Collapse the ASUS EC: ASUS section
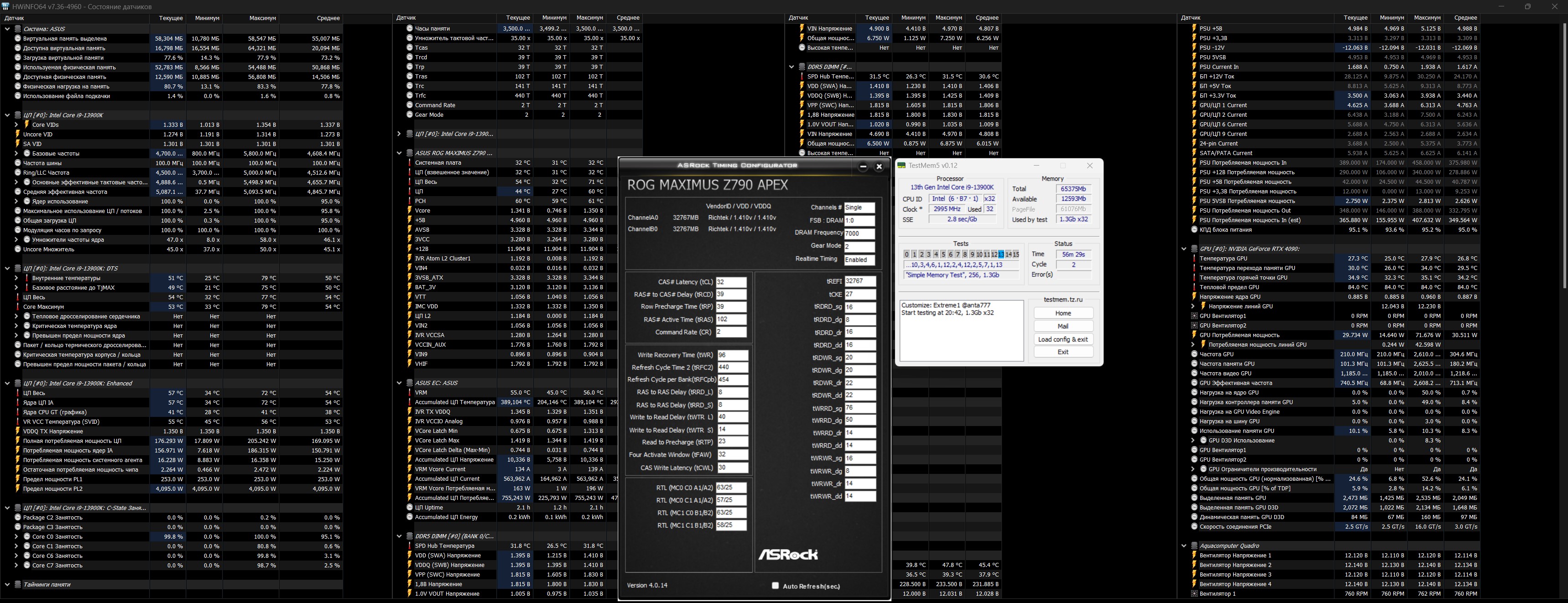This screenshot has height=603, width=1568. click(x=399, y=383)
